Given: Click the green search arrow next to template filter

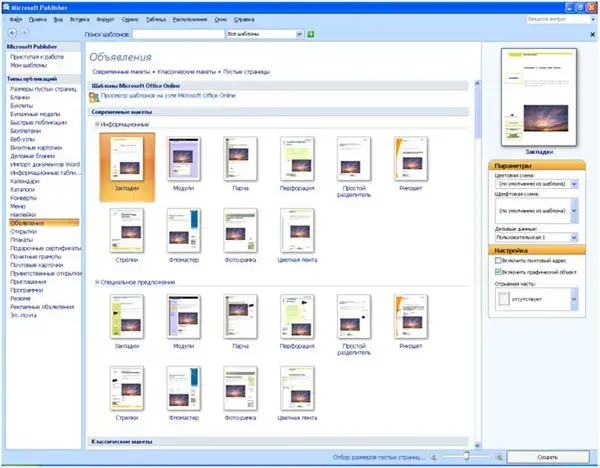Looking at the screenshot, I should (311, 34).
